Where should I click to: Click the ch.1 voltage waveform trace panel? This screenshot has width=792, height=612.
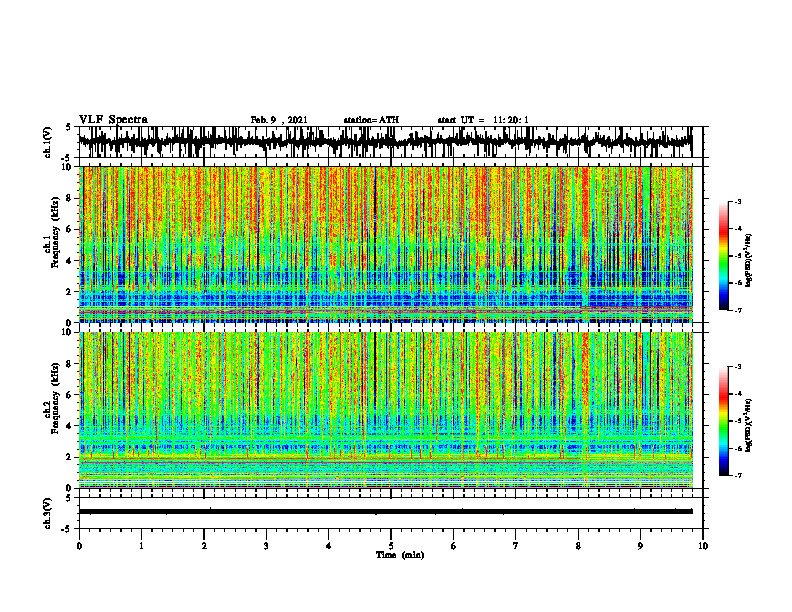pyautogui.click(x=390, y=142)
